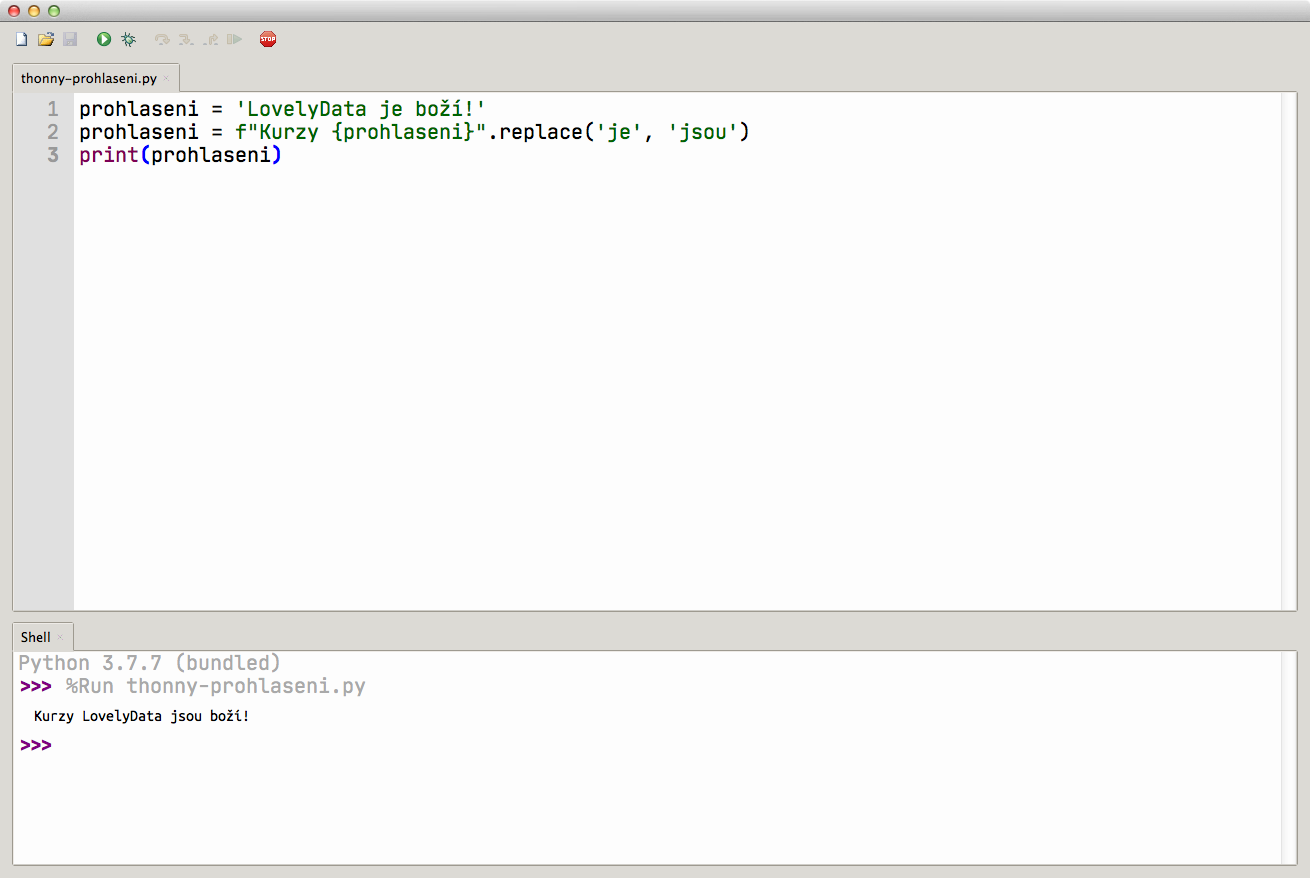Click the 'LovelyData je boží!' string on line 1
The width and height of the screenshot is (1310, 878).
click(x=360, y=109)
